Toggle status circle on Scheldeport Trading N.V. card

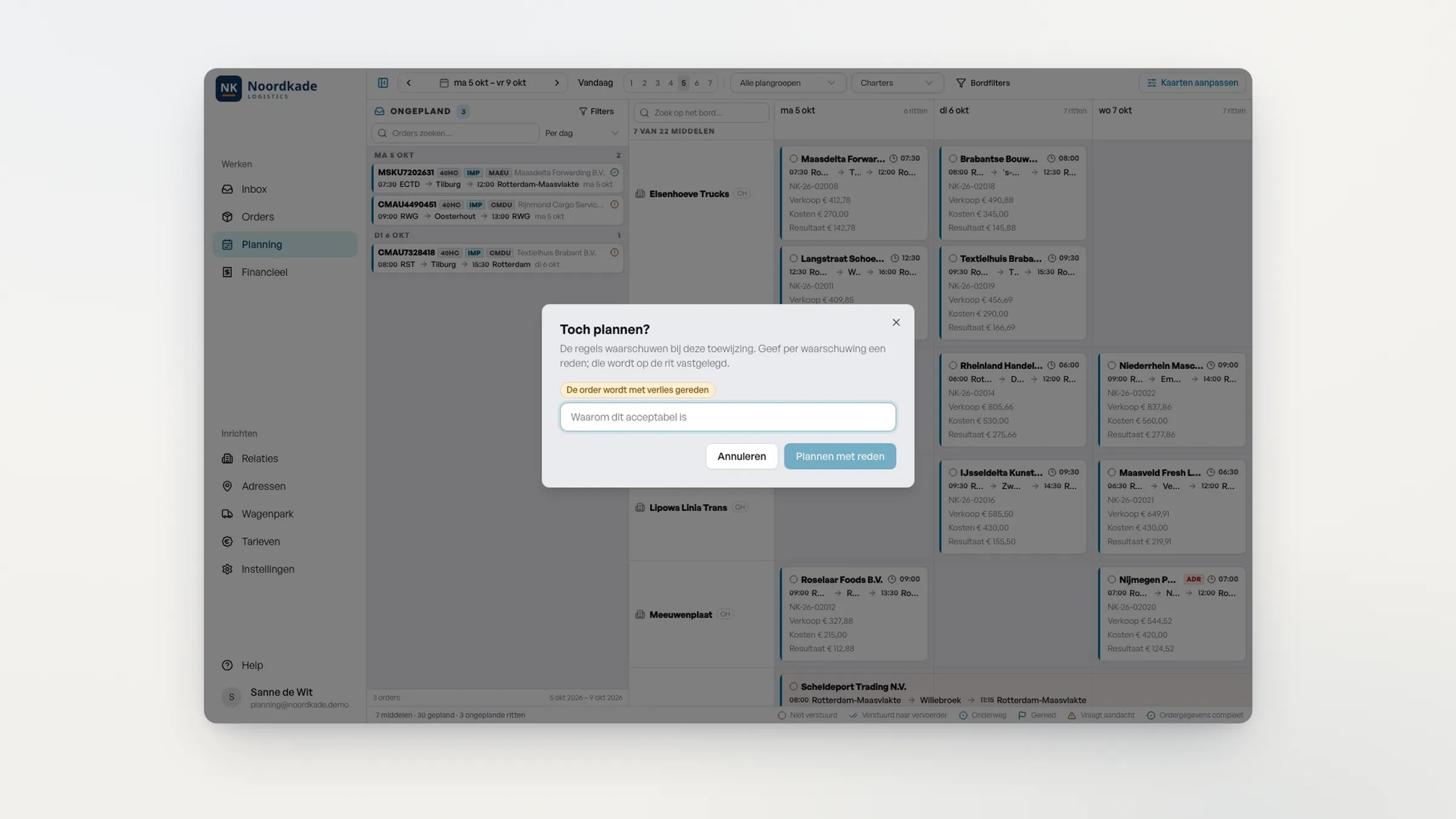tap(793, 687)
